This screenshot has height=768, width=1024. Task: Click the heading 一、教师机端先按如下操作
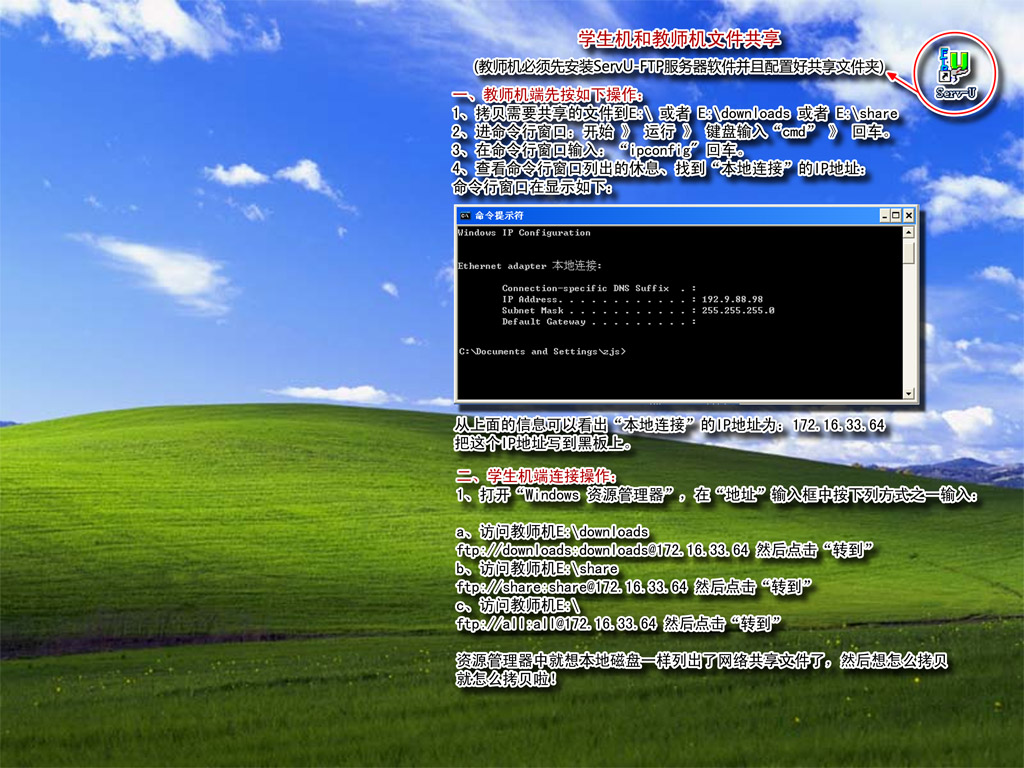tap(547, 95)
